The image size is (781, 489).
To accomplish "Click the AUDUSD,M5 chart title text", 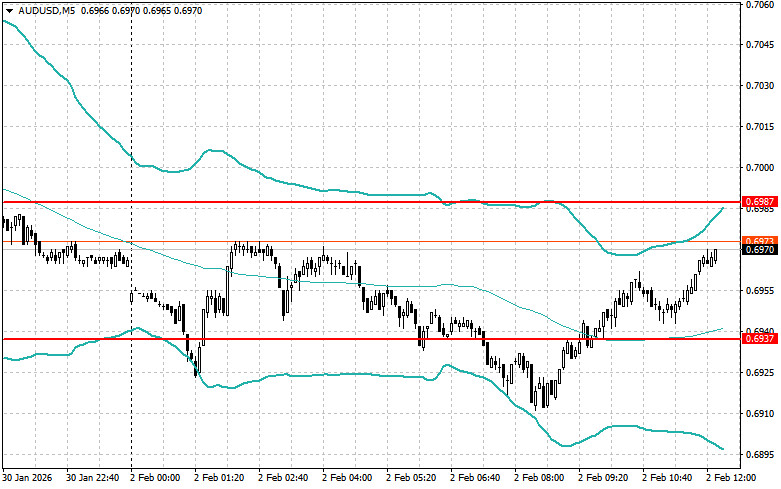I will [47, 10].
